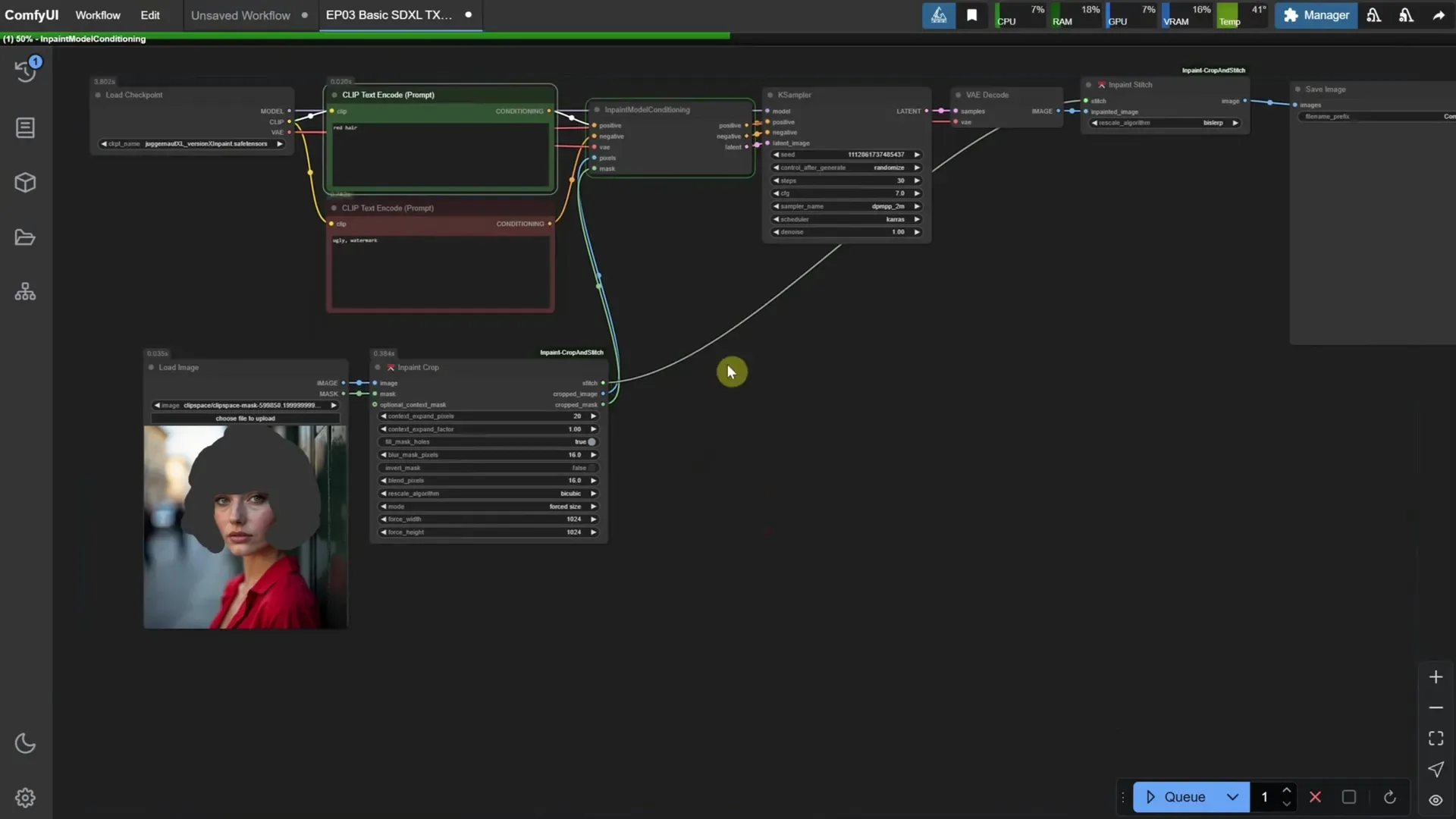Viewport: 1456px width, 819px height.
Task: Open the node map sidebar icon
Action: [x=25, y=291]
